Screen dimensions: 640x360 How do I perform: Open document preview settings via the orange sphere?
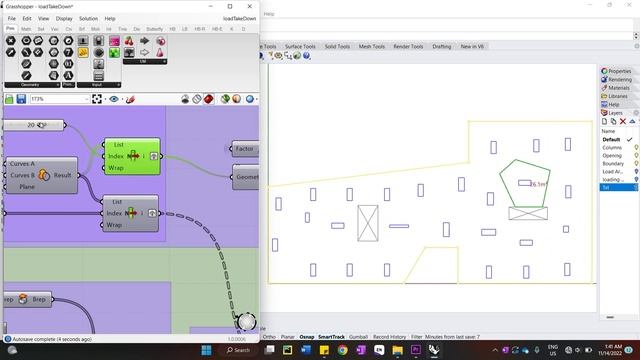click(237, 99)
